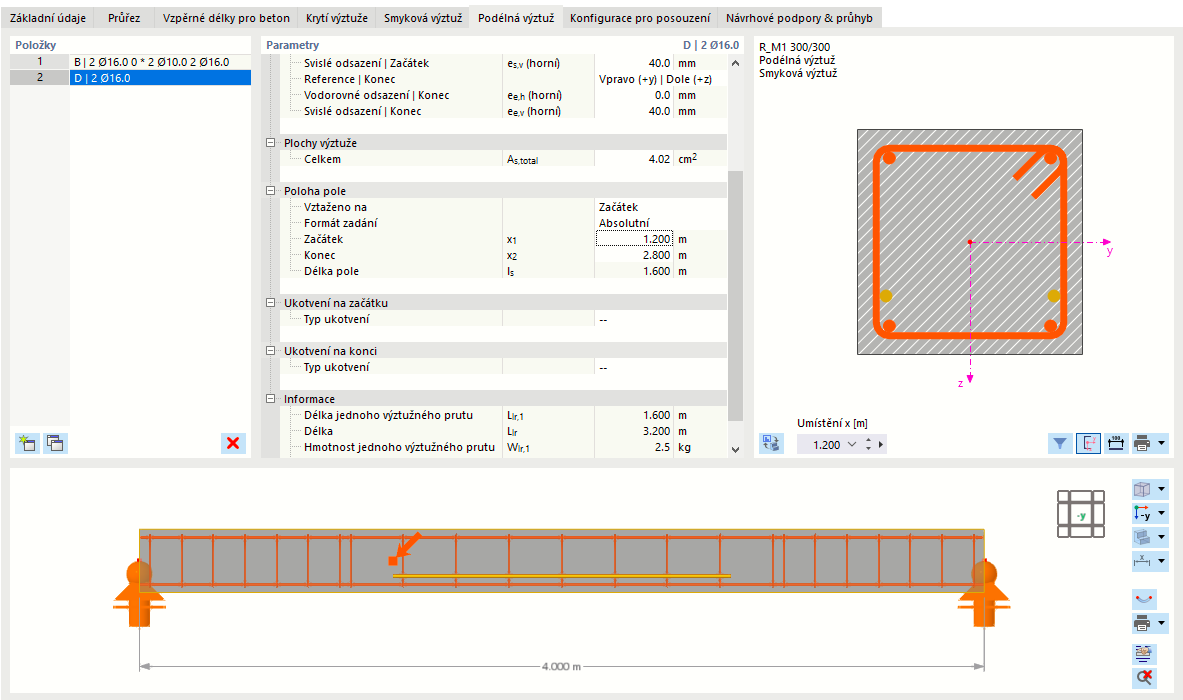Delete the selected item with red X
The width and height of the screenshot is (1183, 700).
[233, 443]
